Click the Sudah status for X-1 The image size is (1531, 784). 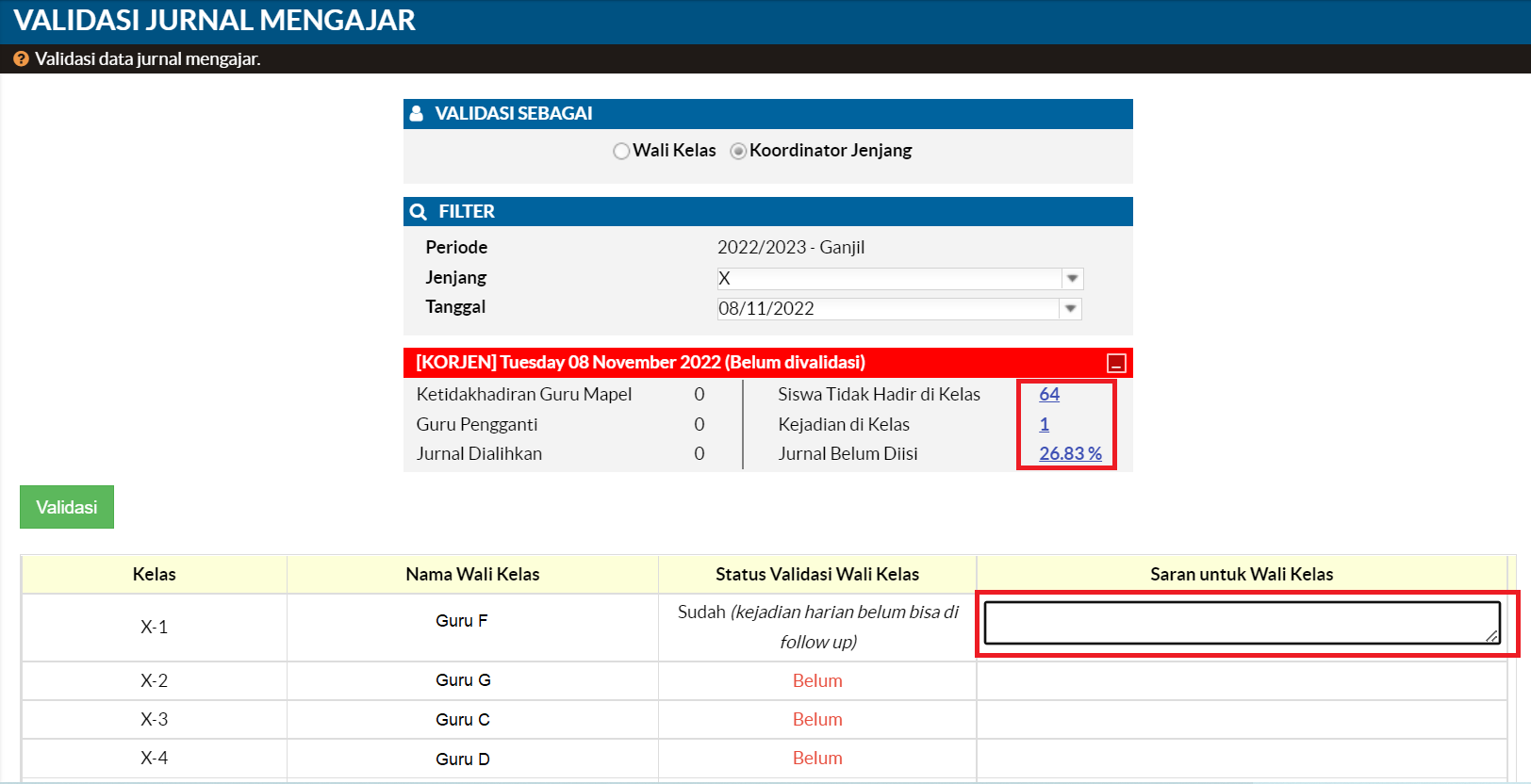click(817, 627)
